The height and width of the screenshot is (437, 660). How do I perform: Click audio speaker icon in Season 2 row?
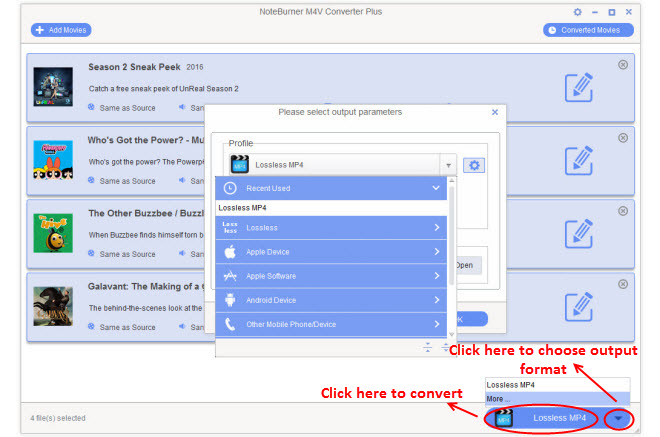[182, 107]
